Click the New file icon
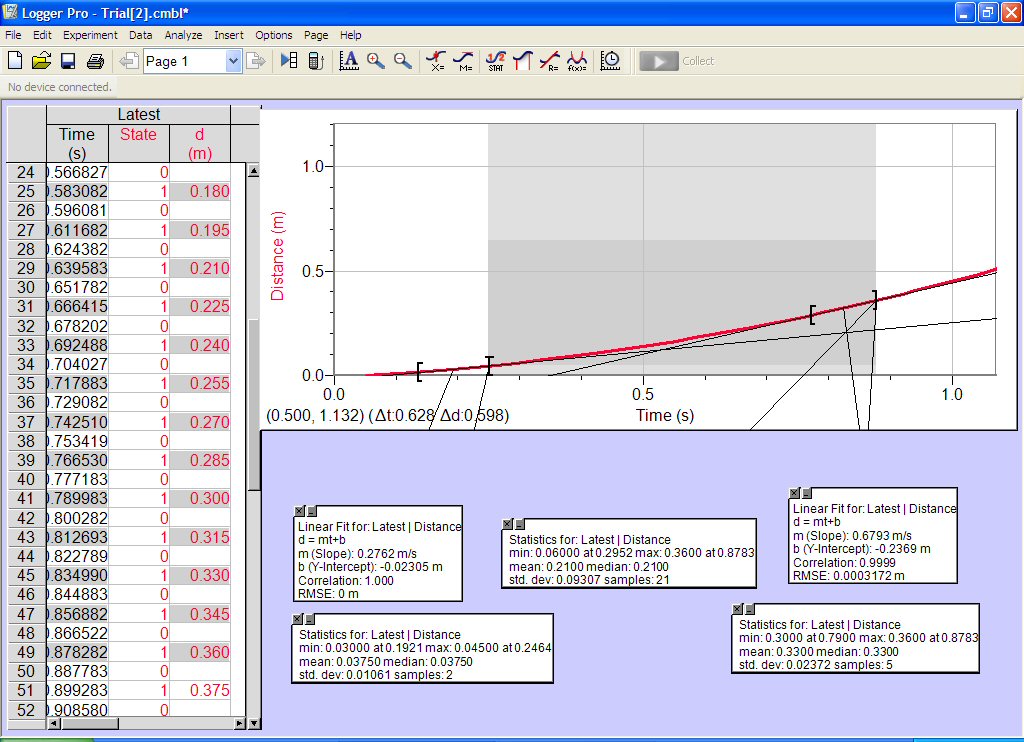The width and height of the screenshot is (1024, 742). [x=15, y=61]
